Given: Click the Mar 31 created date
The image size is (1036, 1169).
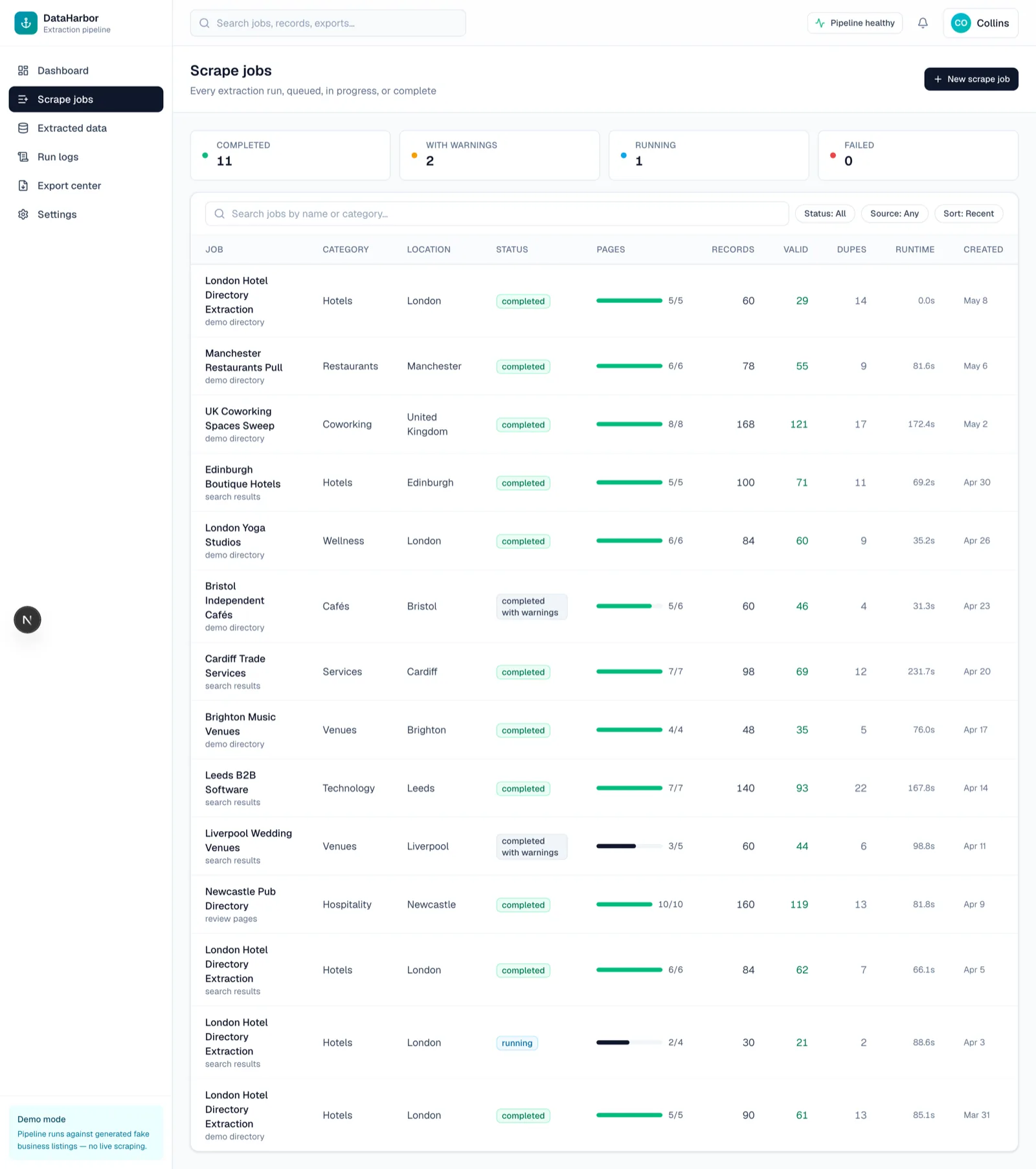Looking at the screenshot, I should [976, 1115].
